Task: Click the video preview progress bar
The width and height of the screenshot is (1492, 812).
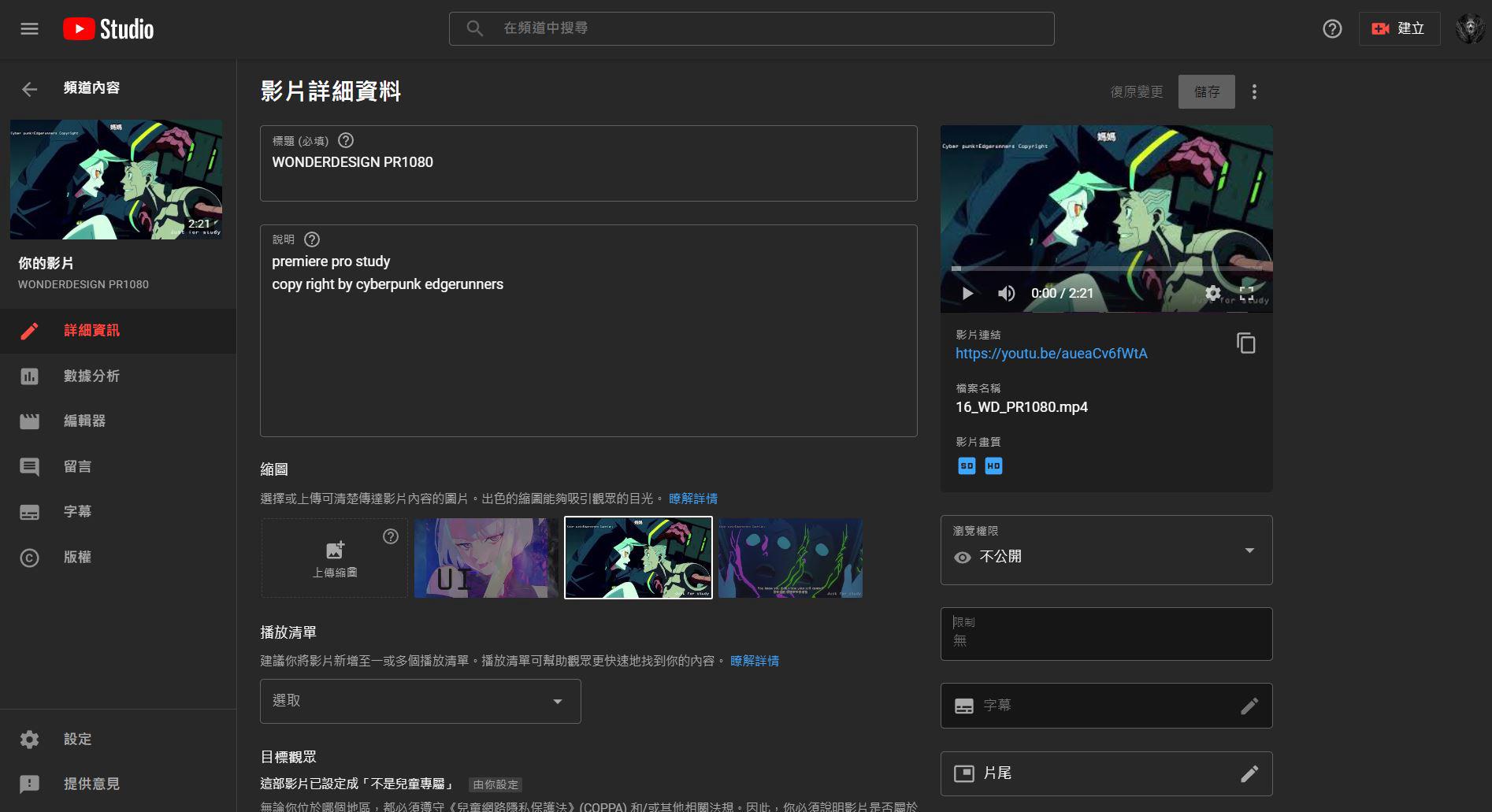Action: coord(1106,269)
